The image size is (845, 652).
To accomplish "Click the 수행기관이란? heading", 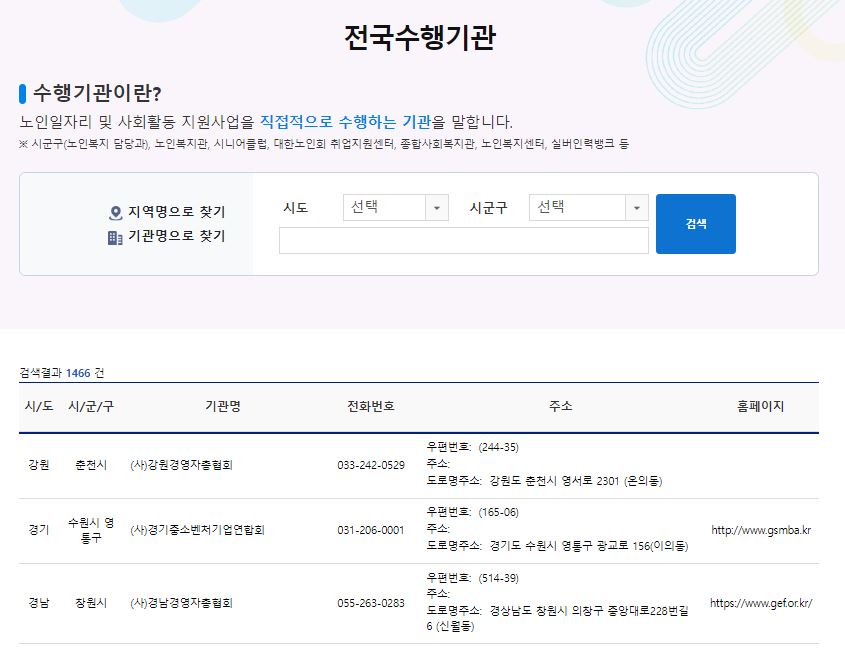I will pos(97,93).
